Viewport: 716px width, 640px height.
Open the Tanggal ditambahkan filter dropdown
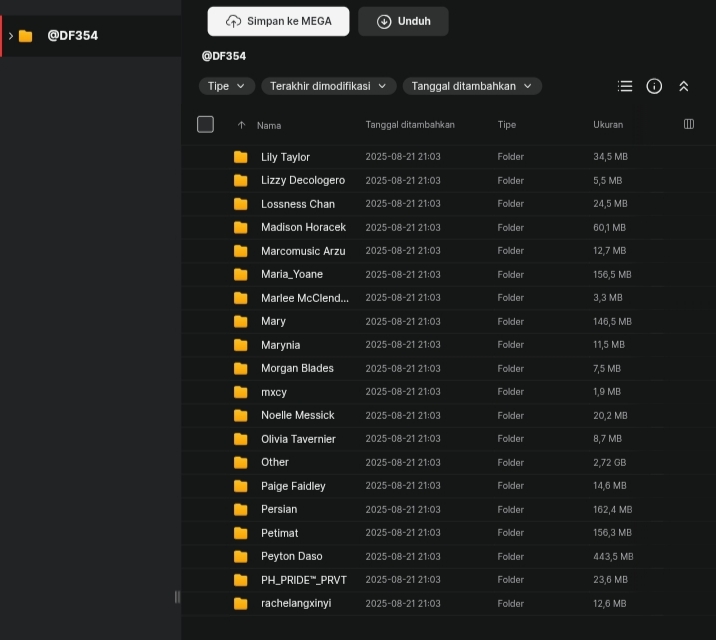pos(472,86)
